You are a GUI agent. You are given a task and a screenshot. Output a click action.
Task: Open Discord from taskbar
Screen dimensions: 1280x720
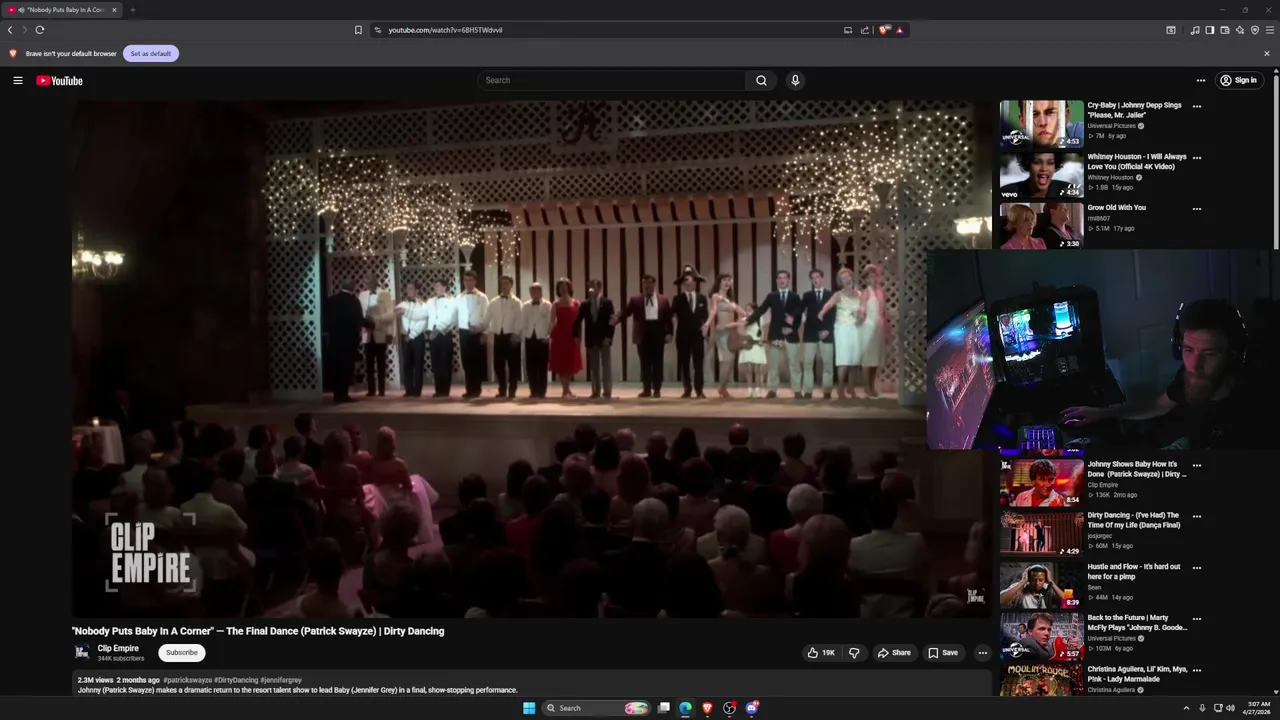[751, 708]
